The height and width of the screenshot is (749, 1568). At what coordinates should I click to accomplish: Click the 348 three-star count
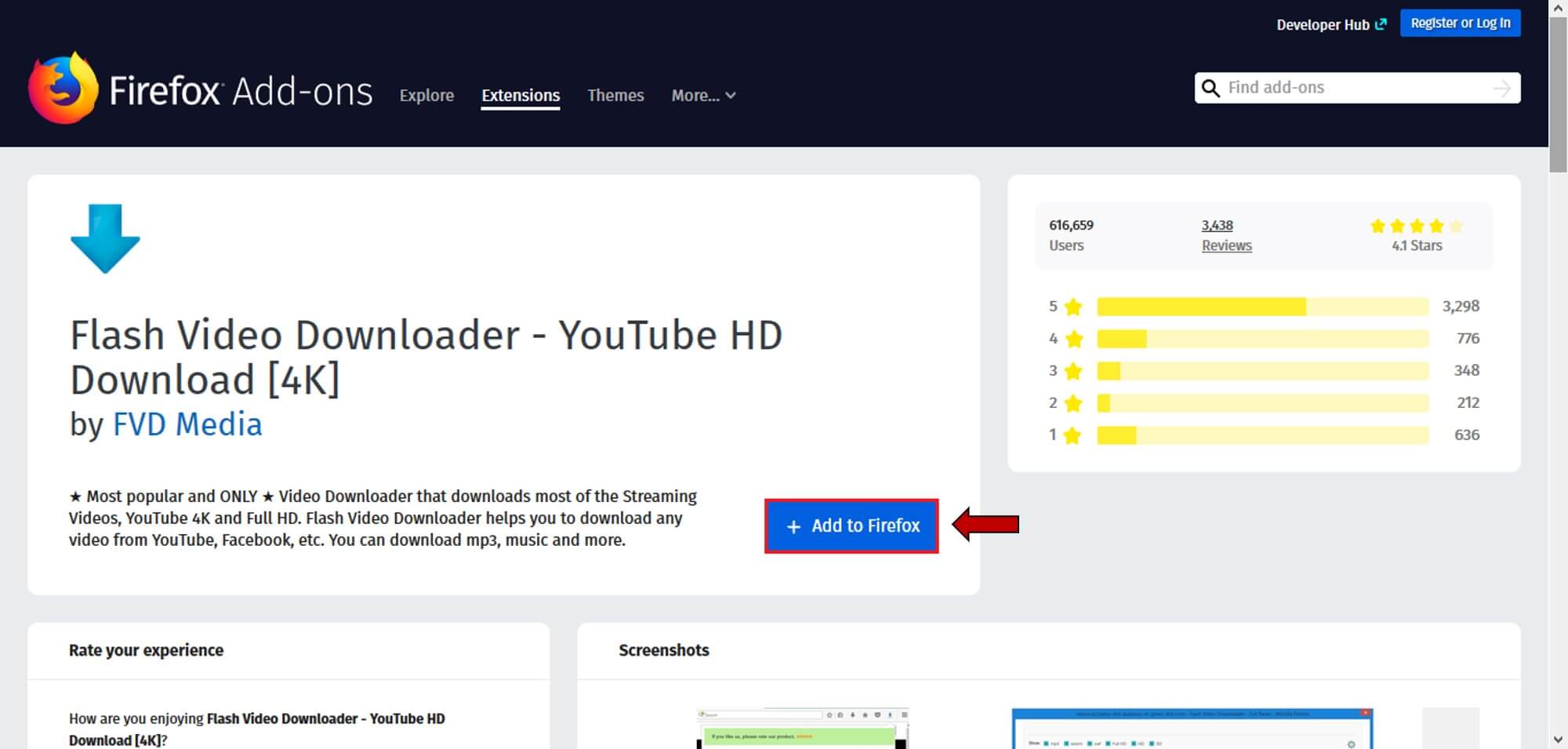pyautogui.click(x=1466, y=370)
